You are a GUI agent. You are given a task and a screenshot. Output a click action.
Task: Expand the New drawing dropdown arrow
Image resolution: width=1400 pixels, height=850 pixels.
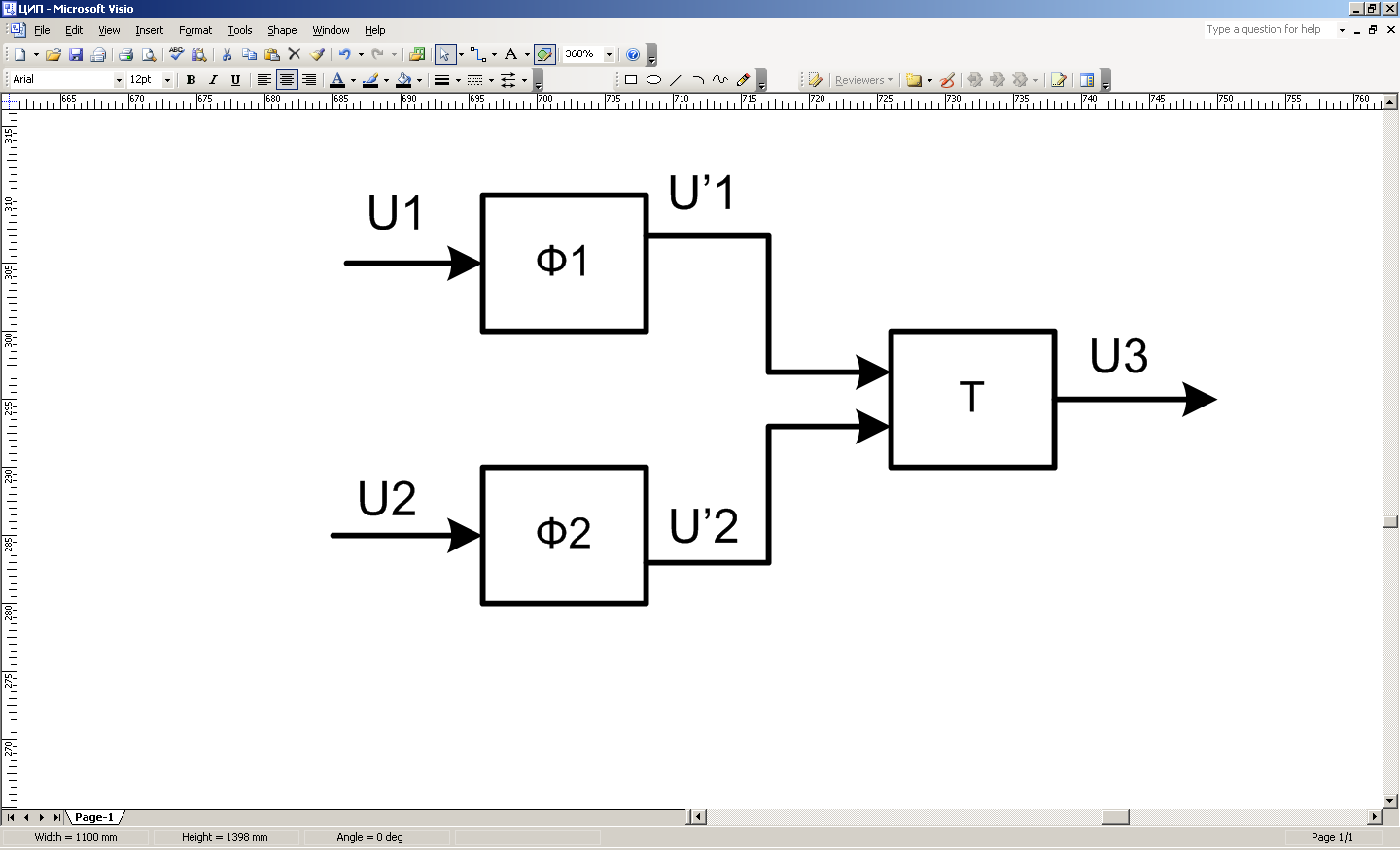tap(36, 54)
